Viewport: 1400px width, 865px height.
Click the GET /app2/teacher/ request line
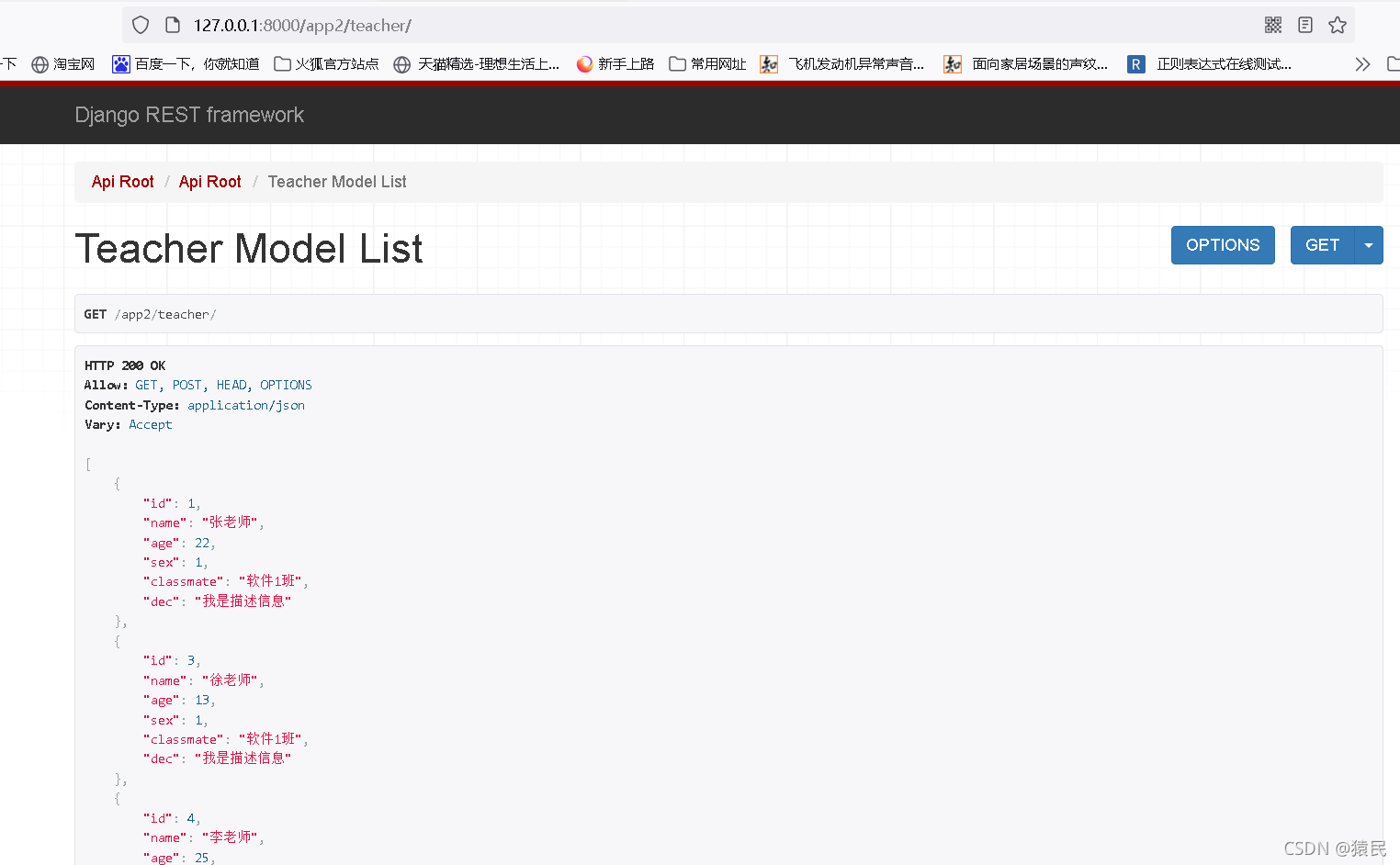click(728, 314)
